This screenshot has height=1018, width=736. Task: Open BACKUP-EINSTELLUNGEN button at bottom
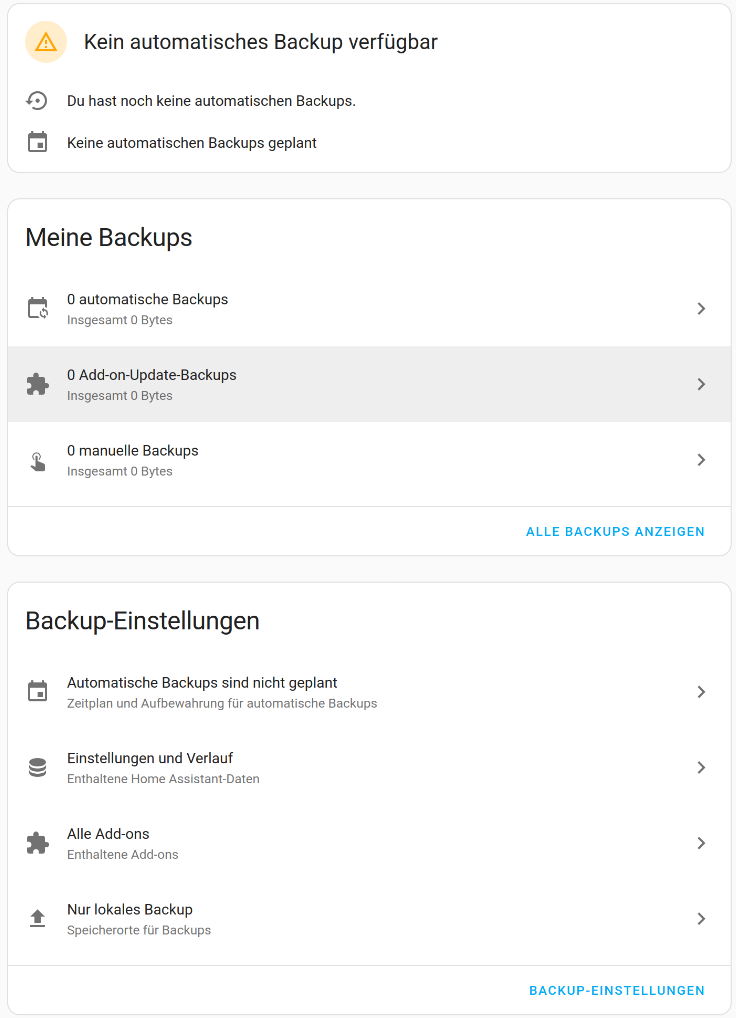616,991
